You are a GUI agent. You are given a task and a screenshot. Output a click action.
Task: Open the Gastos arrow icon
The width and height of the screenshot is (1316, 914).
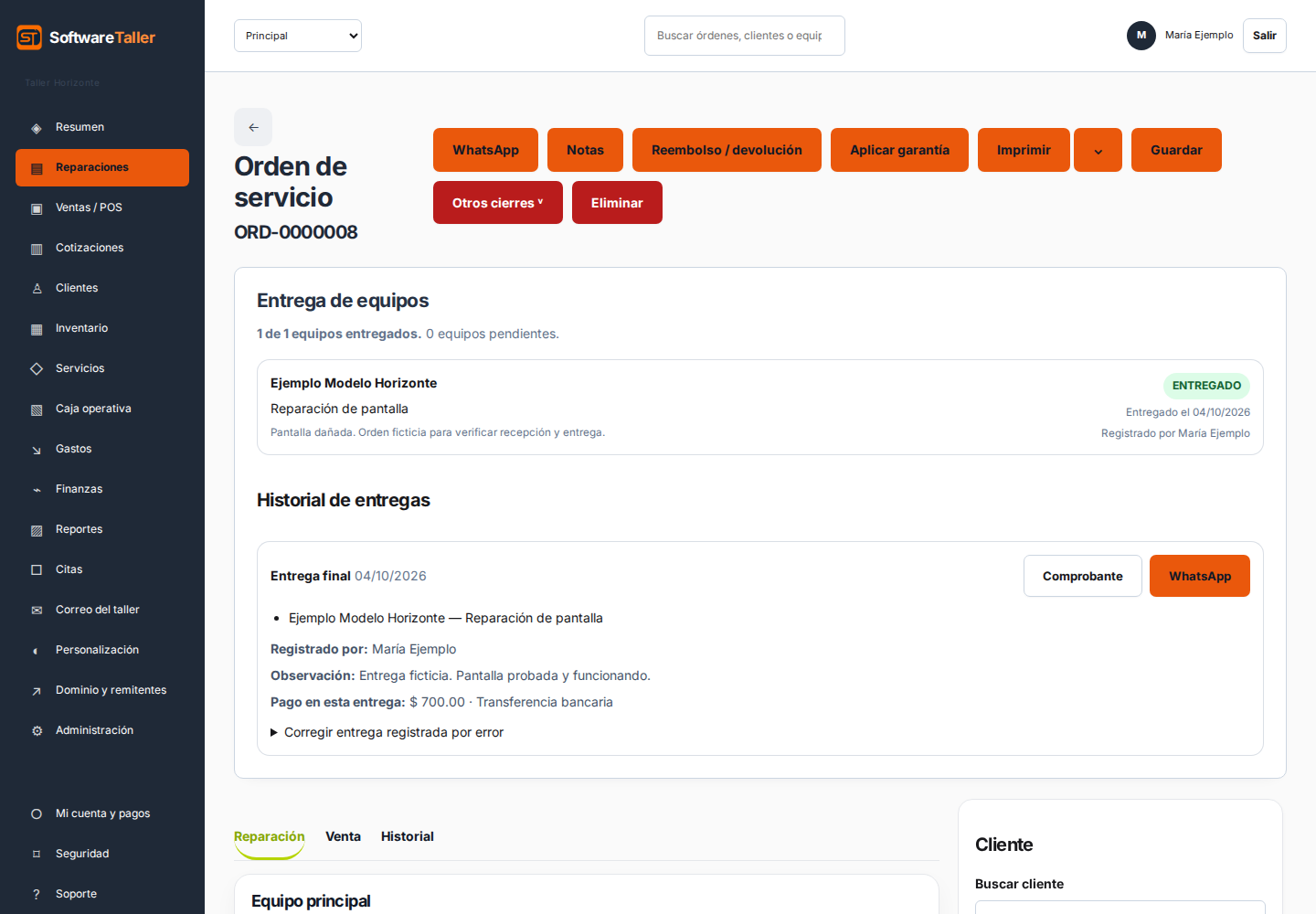coord(37,450)
